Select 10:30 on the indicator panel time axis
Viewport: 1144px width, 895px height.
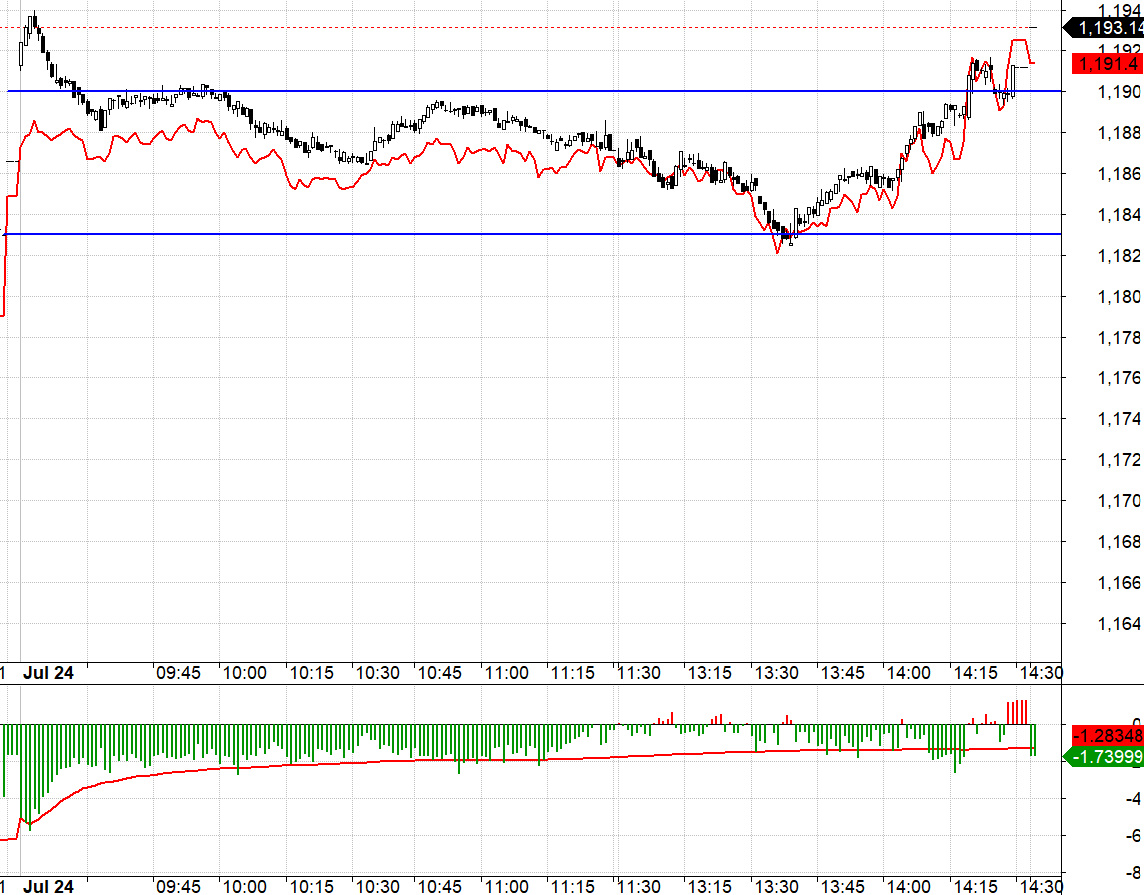point(377,886)
